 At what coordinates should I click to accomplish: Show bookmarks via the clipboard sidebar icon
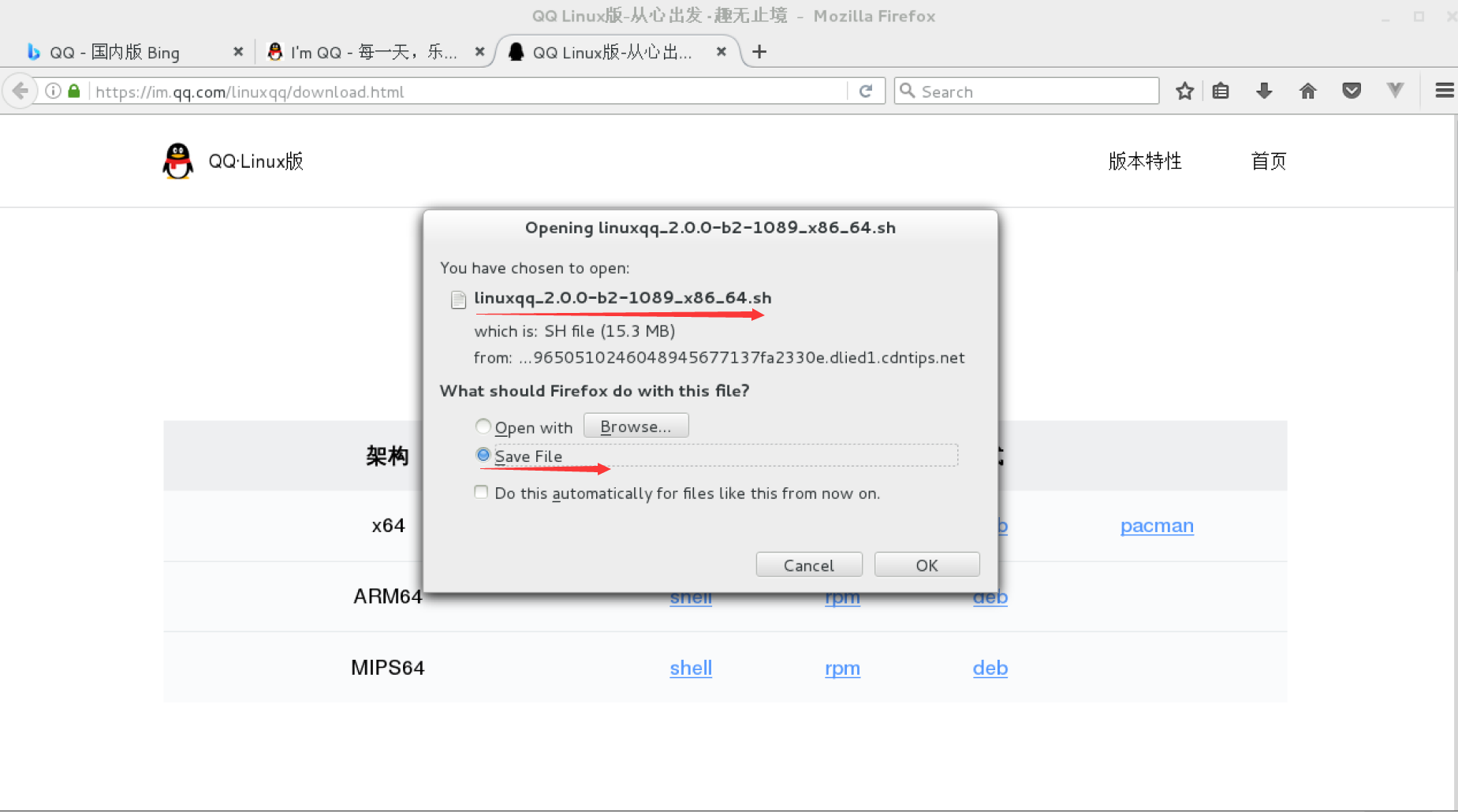(x=1221, y=91)
